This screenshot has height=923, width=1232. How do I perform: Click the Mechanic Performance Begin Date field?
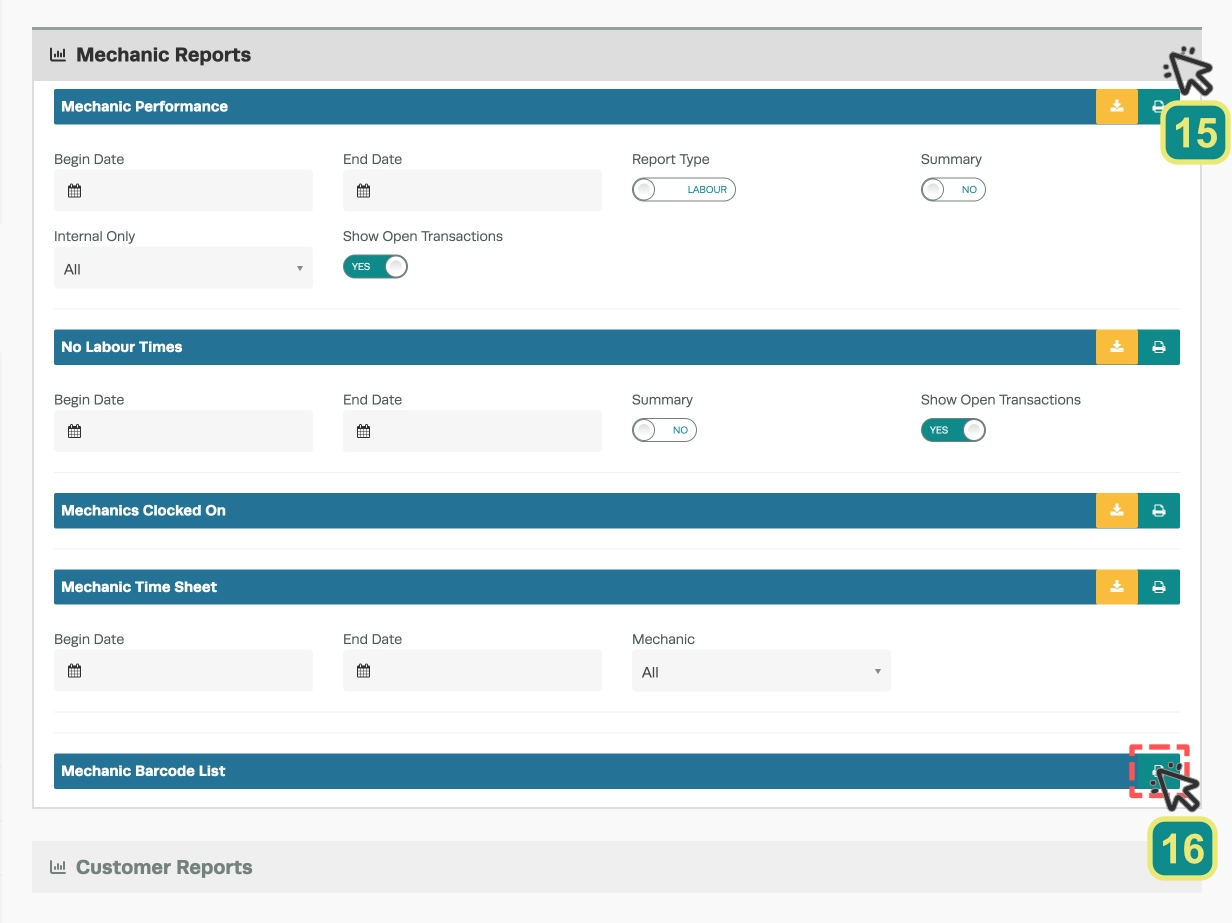(183, 190)
